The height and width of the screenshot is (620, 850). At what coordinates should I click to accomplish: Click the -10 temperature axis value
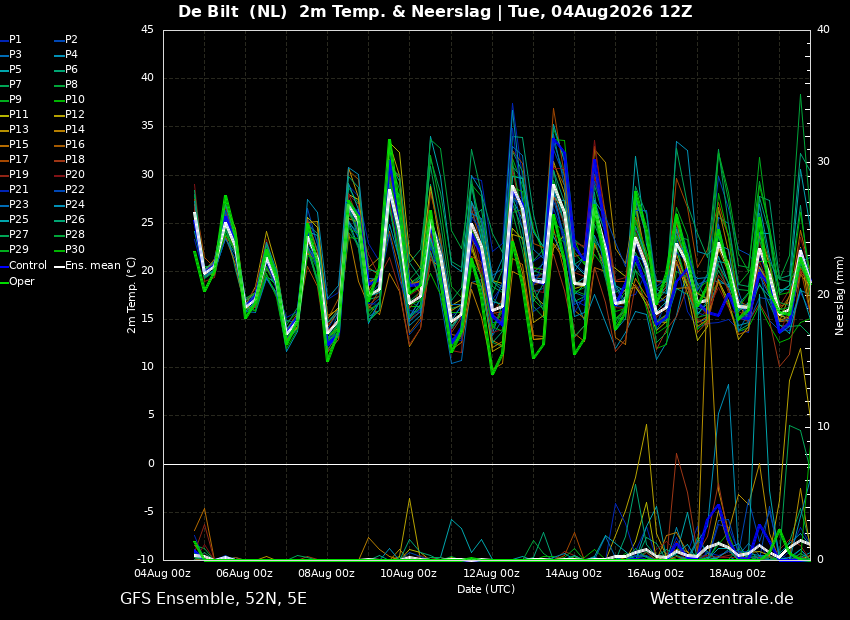[x=145, y=560]
